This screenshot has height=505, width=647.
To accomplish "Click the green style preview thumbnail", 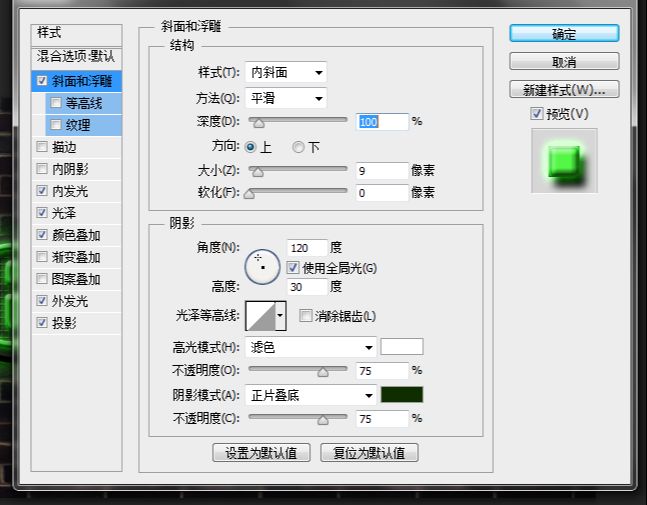I will (x=564, y=161).
